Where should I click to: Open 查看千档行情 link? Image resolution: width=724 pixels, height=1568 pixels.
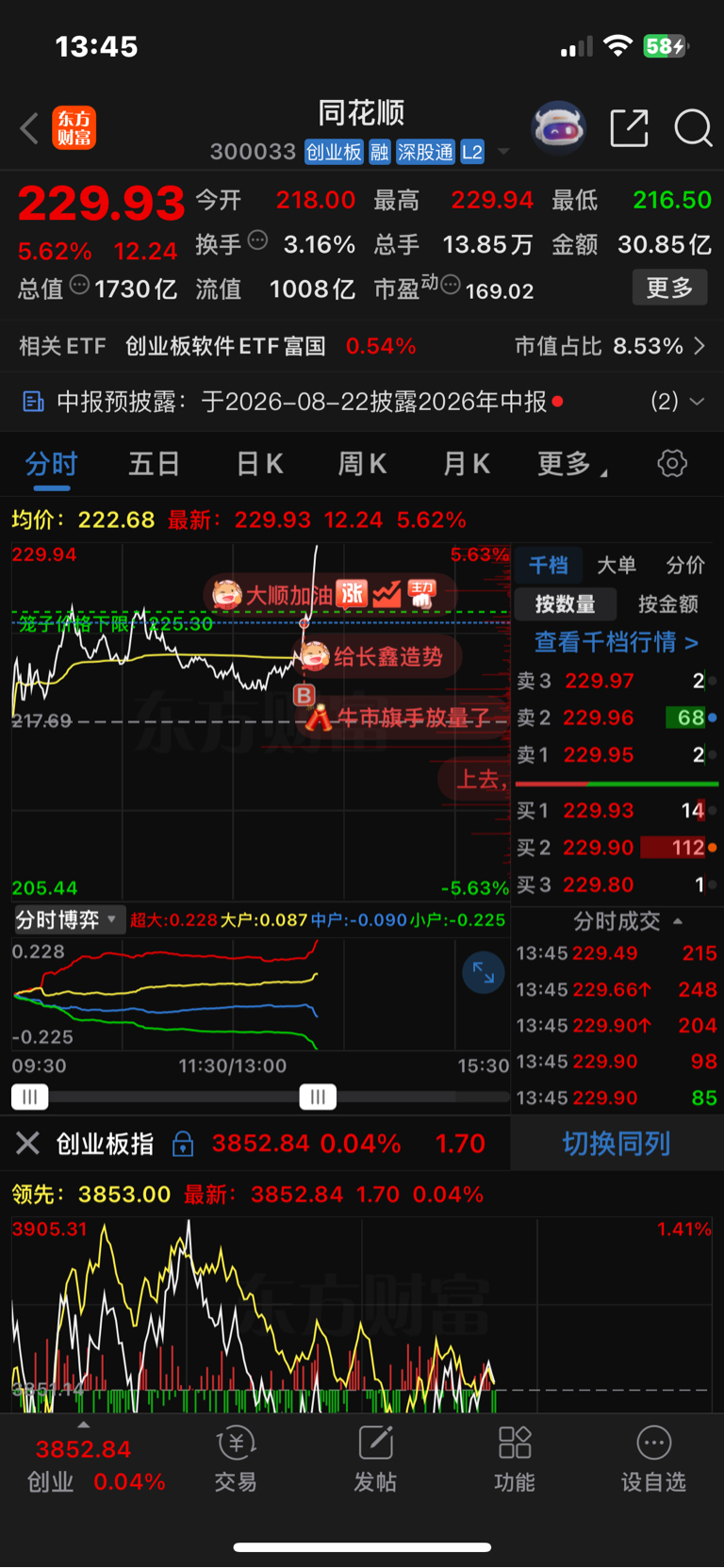617,642
